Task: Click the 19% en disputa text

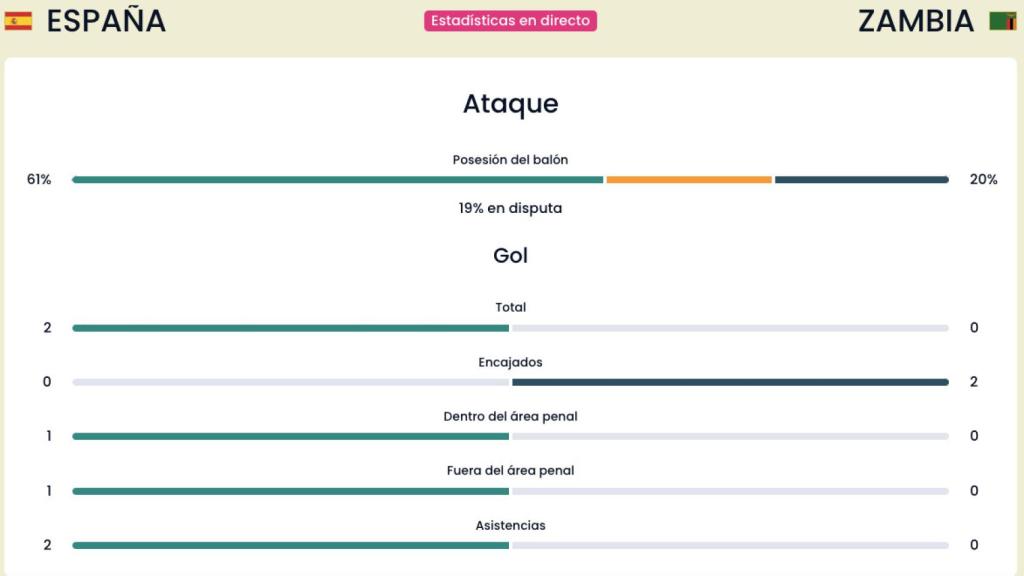Action: coord(511,208)
